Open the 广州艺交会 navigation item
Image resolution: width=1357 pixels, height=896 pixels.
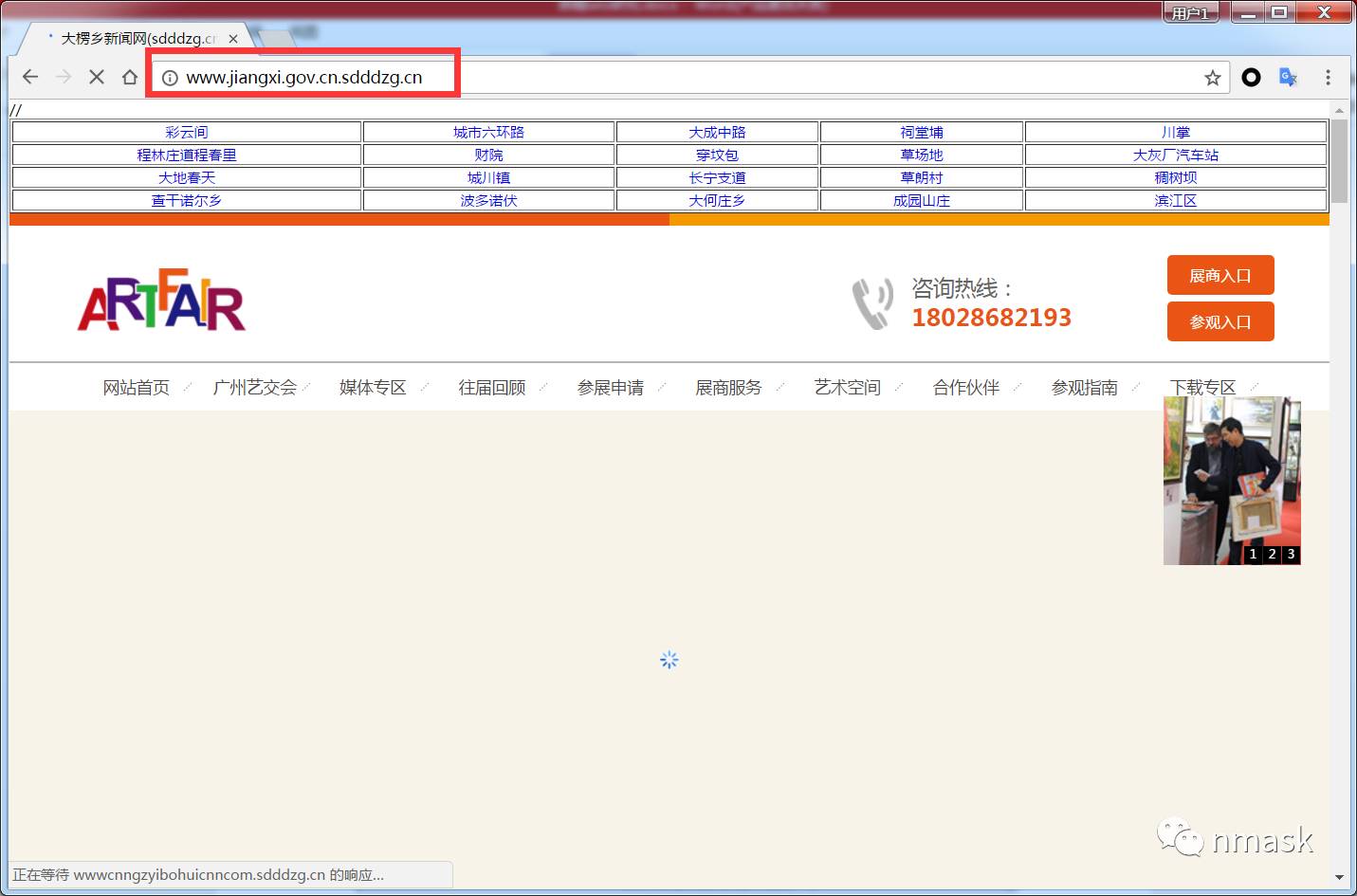pyautogui.click(x=255, y=388)
